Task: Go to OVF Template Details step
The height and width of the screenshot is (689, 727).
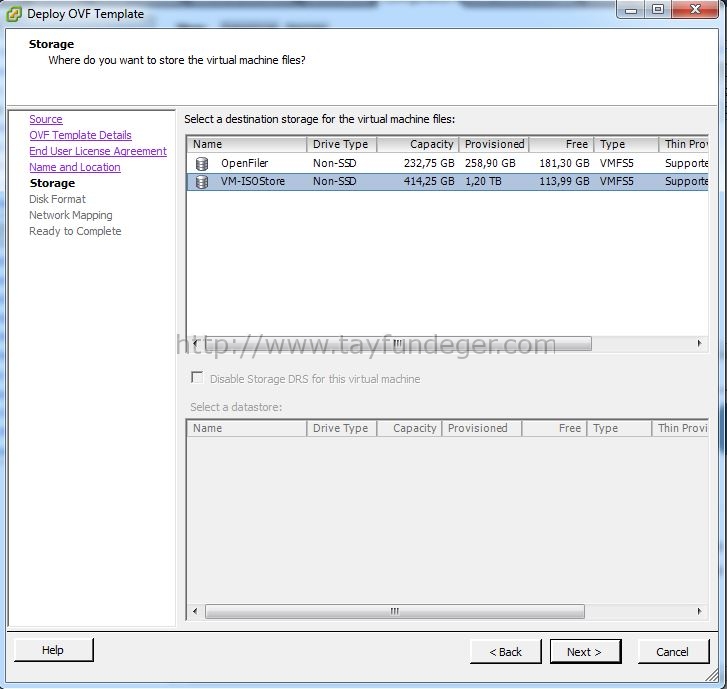Action: point(80,135)
